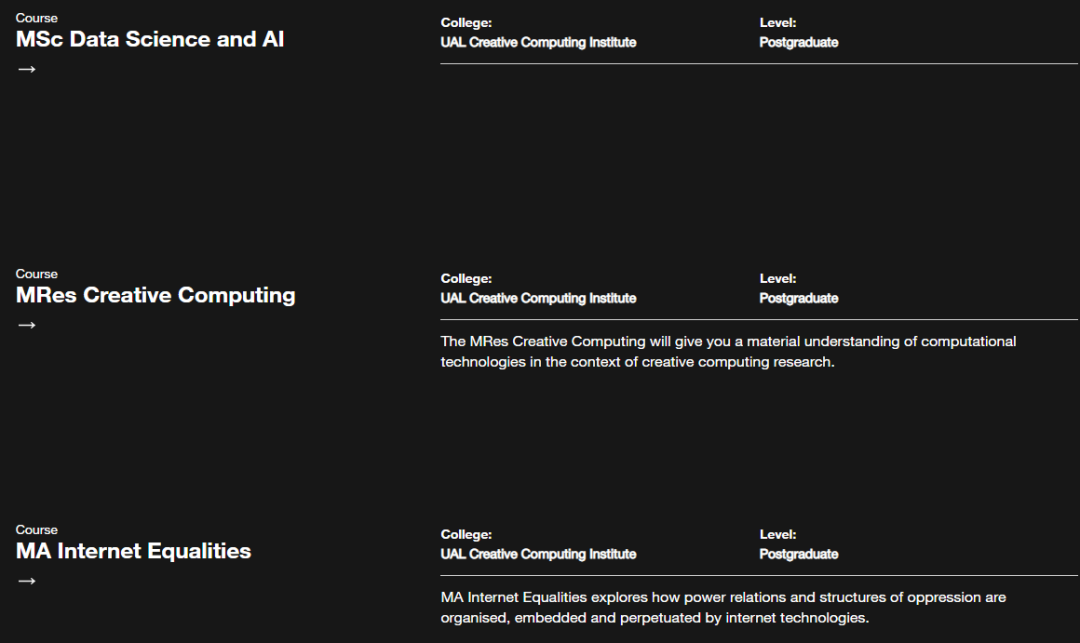Click the Level: label in the MRes row

(778, 279)
